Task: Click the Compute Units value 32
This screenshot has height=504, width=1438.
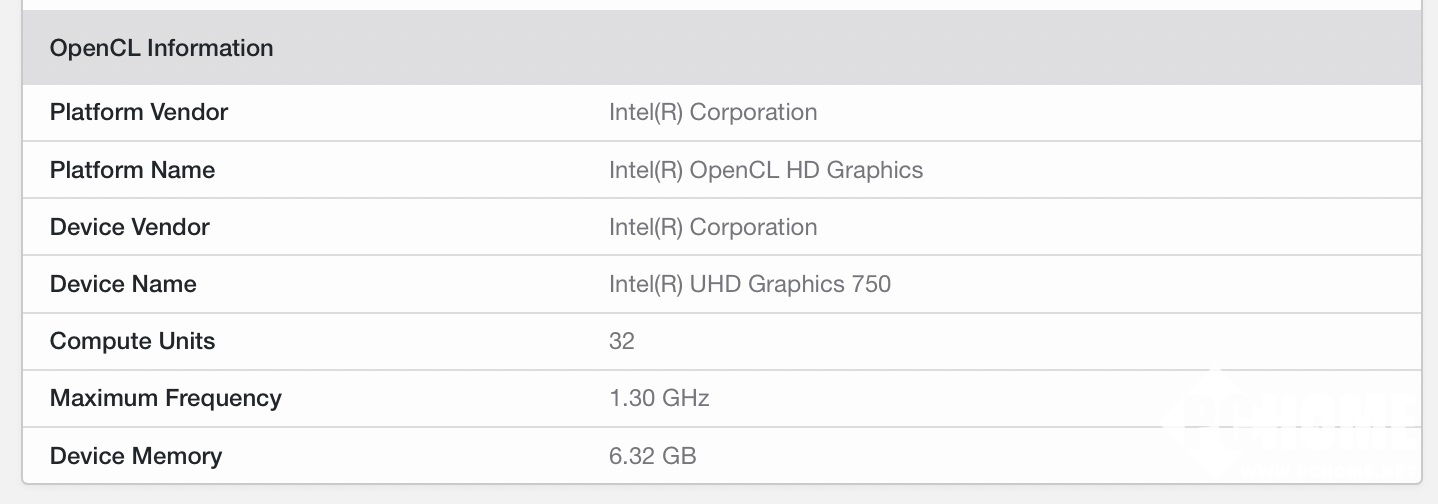Action: coord(622,341)
